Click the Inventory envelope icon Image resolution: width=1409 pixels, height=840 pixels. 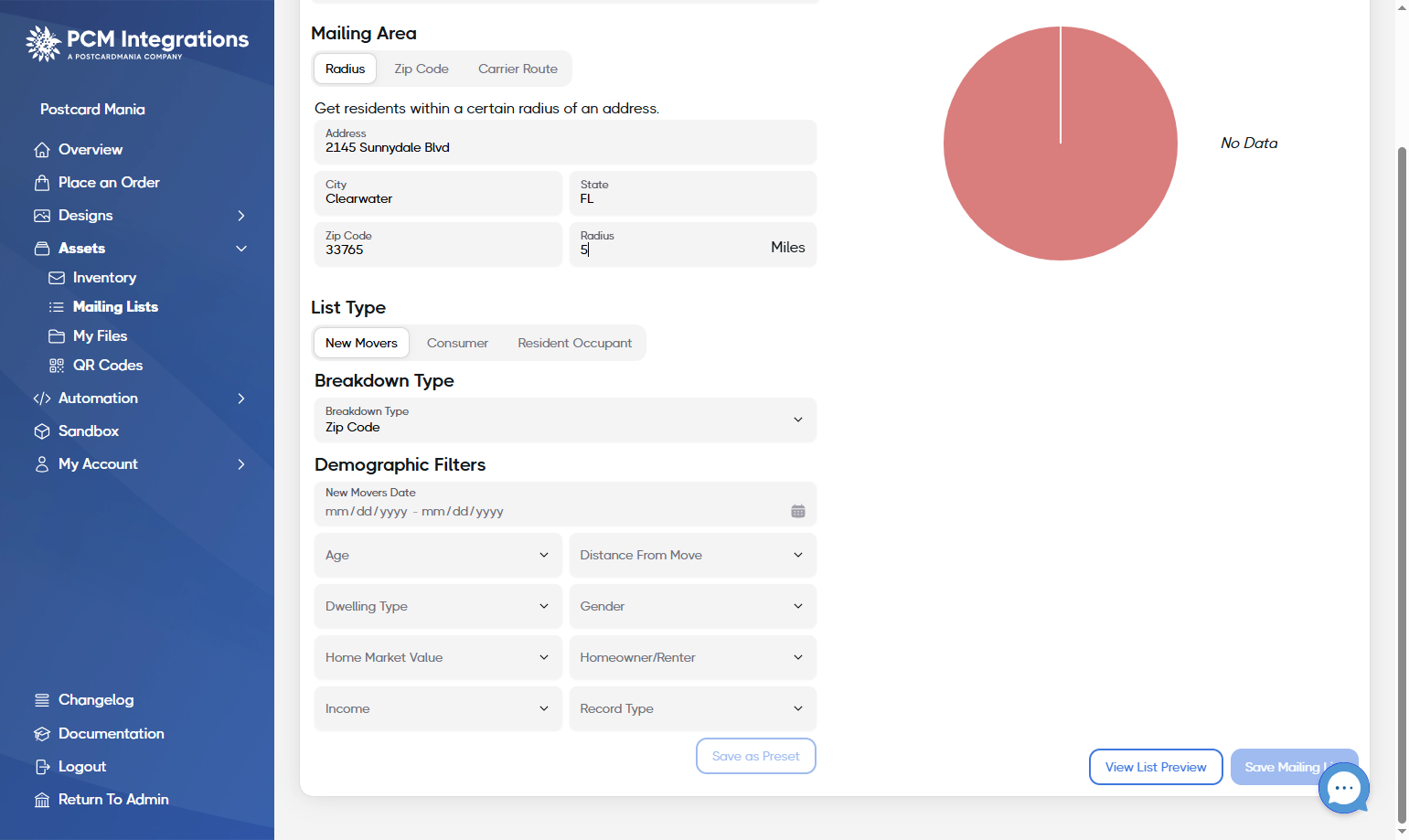(57, 278)
